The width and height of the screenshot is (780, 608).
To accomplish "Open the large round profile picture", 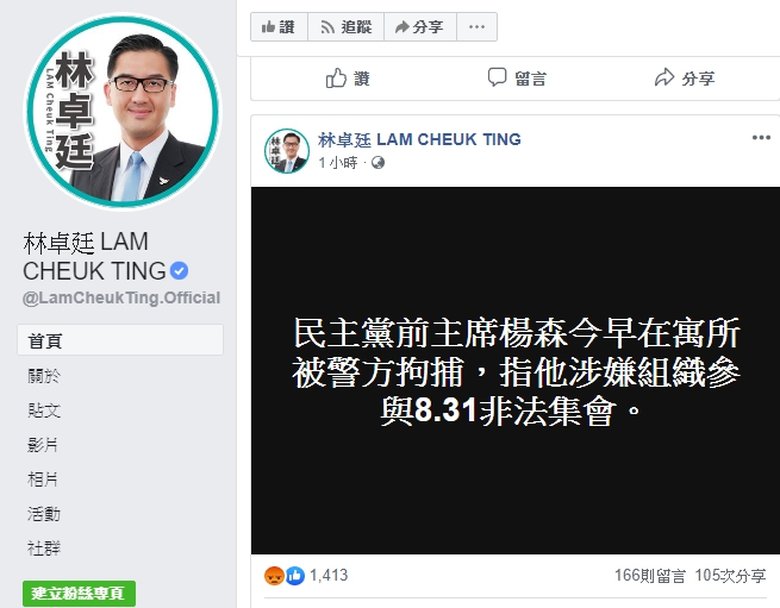I will click(x=122, y=111).
